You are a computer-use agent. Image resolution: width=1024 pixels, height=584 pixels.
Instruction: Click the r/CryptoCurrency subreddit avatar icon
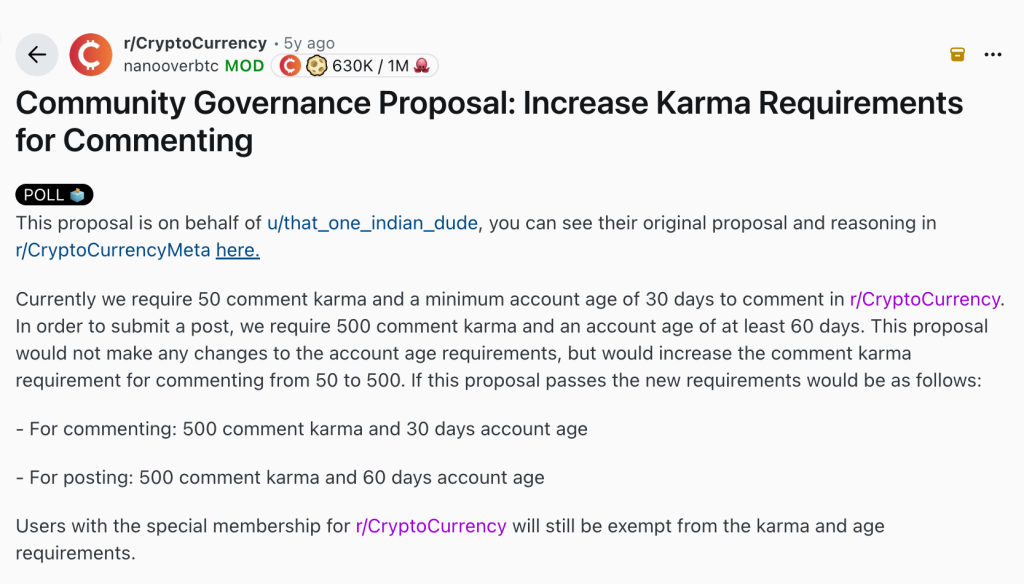coord(89,54)
